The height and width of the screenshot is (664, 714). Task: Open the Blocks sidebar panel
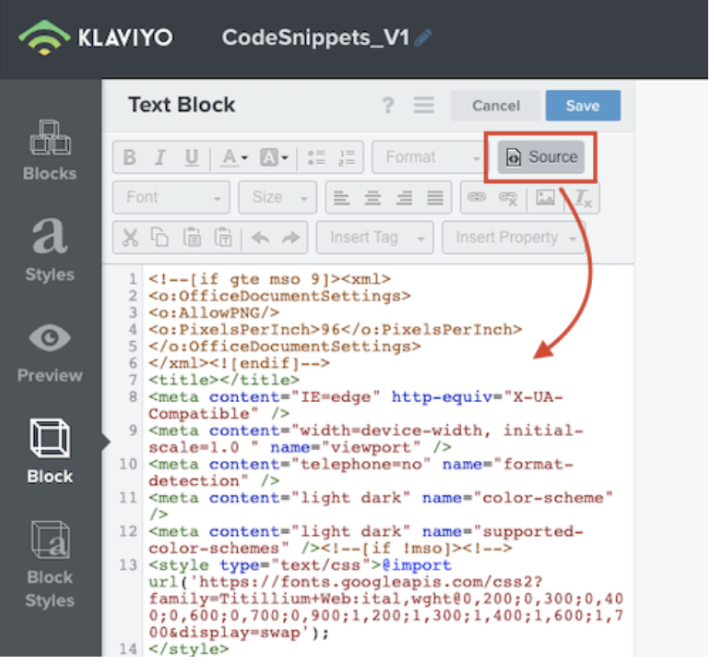point(50,151)
